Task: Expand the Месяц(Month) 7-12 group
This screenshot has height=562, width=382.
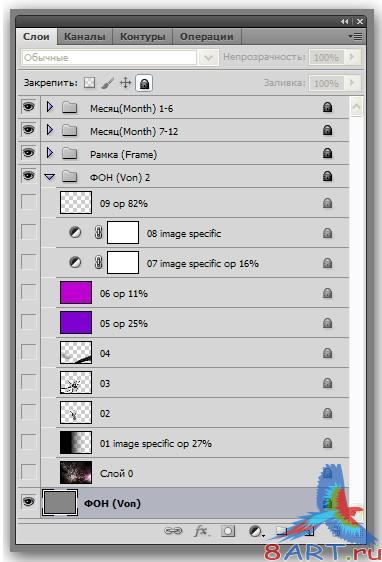Action: 50,130
